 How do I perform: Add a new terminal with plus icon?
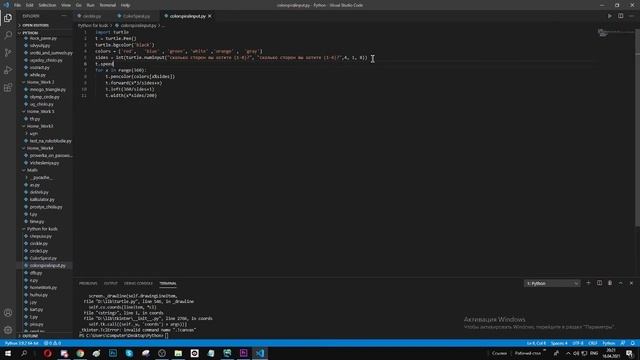tap(588, 283)
